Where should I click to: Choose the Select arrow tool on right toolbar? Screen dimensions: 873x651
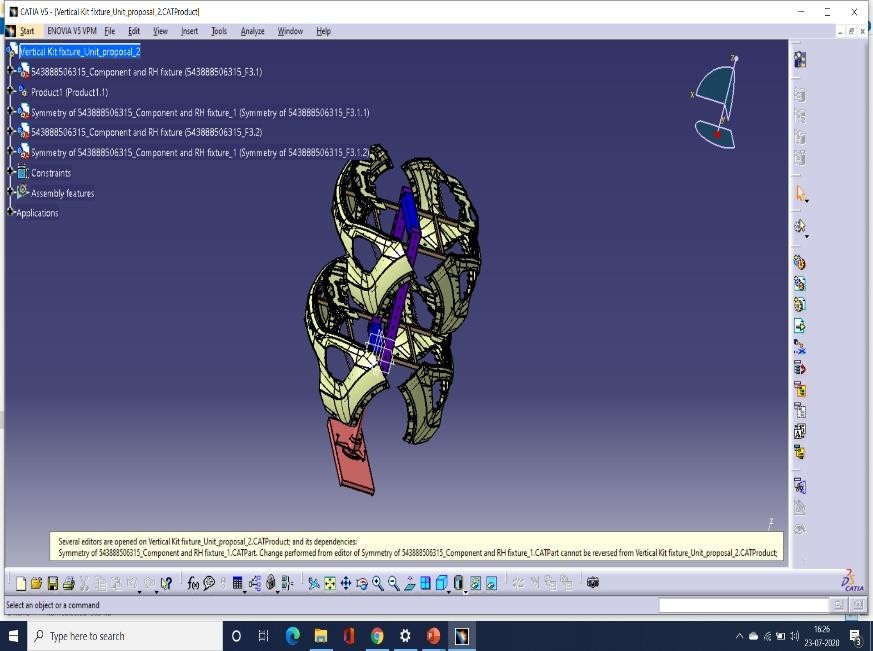[x=800, y=194]
